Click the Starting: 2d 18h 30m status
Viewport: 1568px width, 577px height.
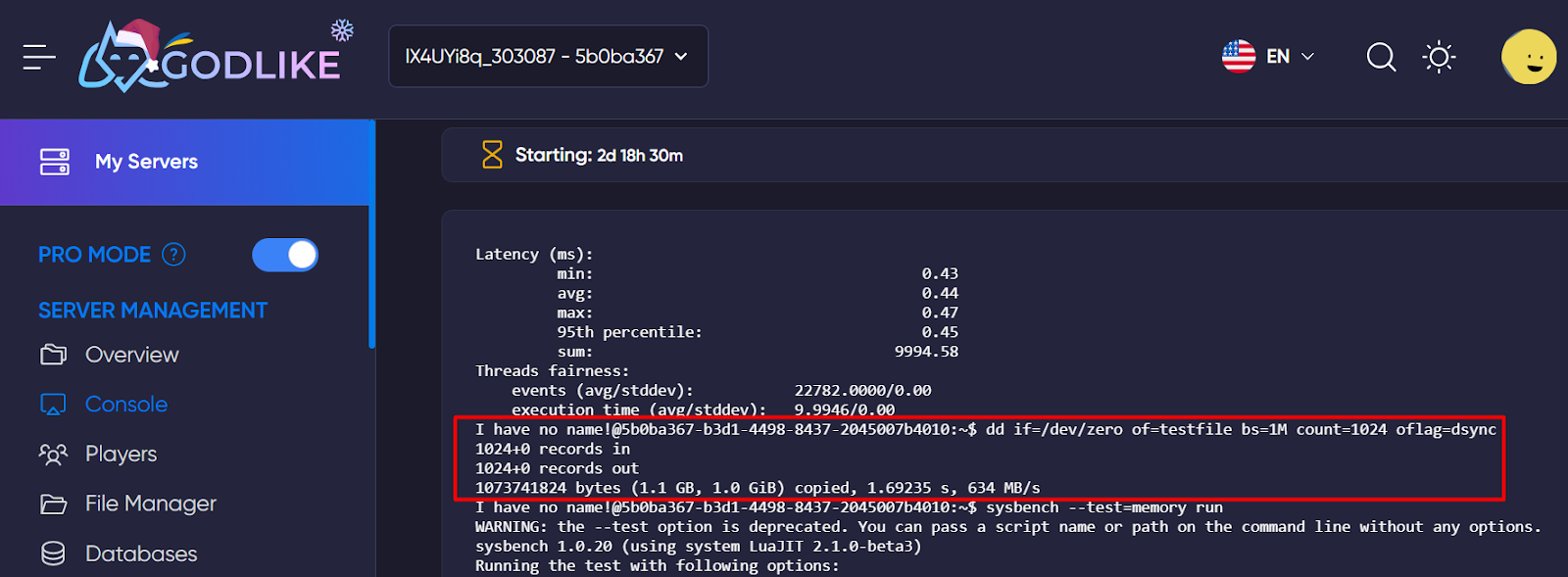599,155
